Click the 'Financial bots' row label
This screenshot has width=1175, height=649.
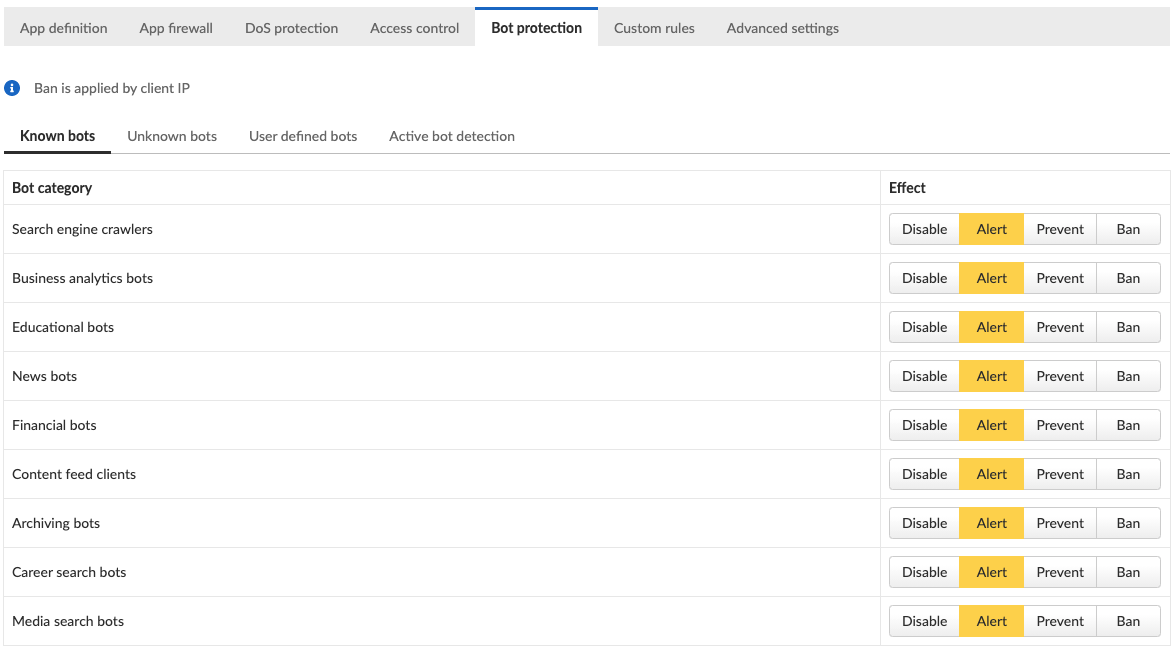pos(54,426)
